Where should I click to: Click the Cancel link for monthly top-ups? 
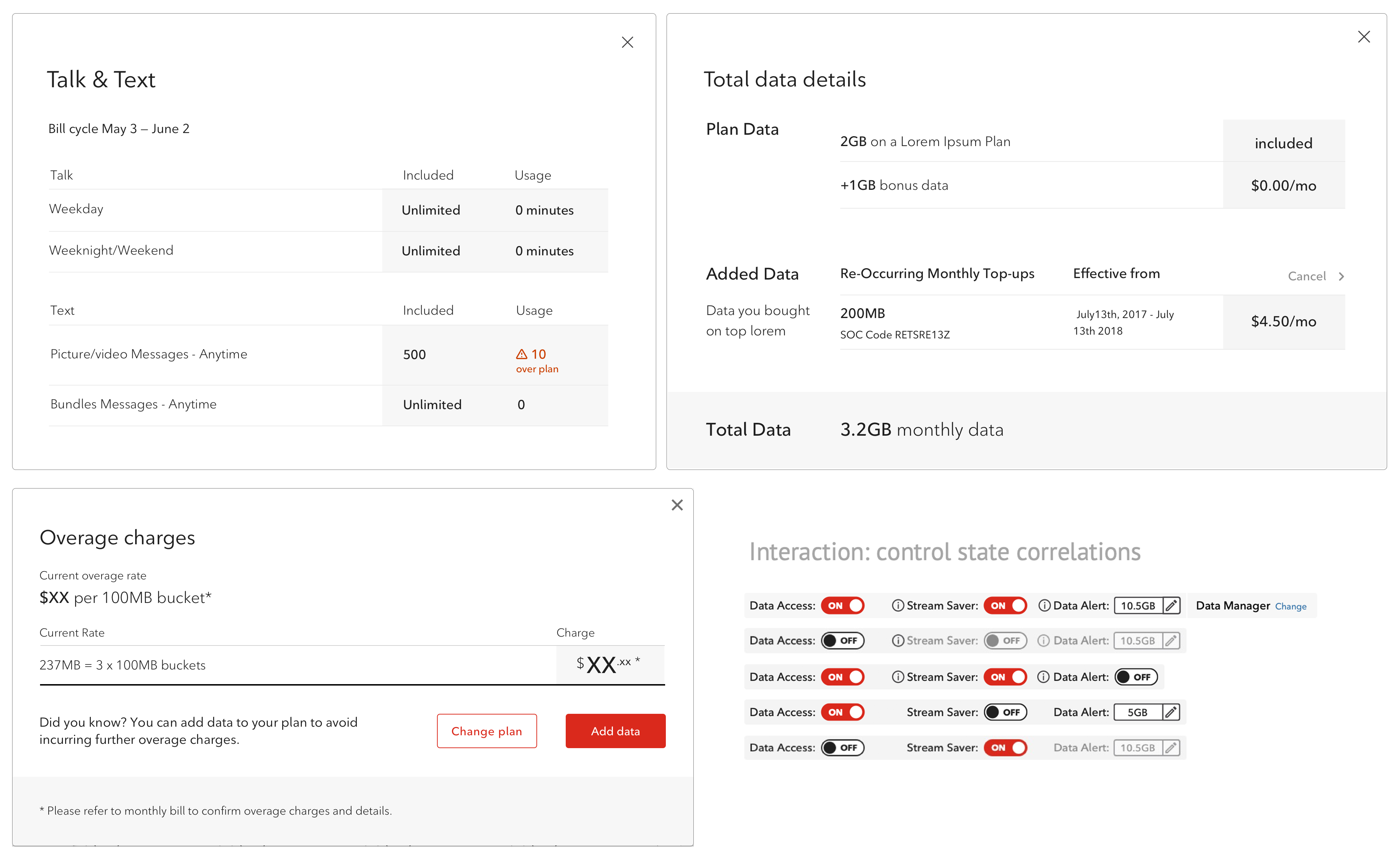[1307, 276]
